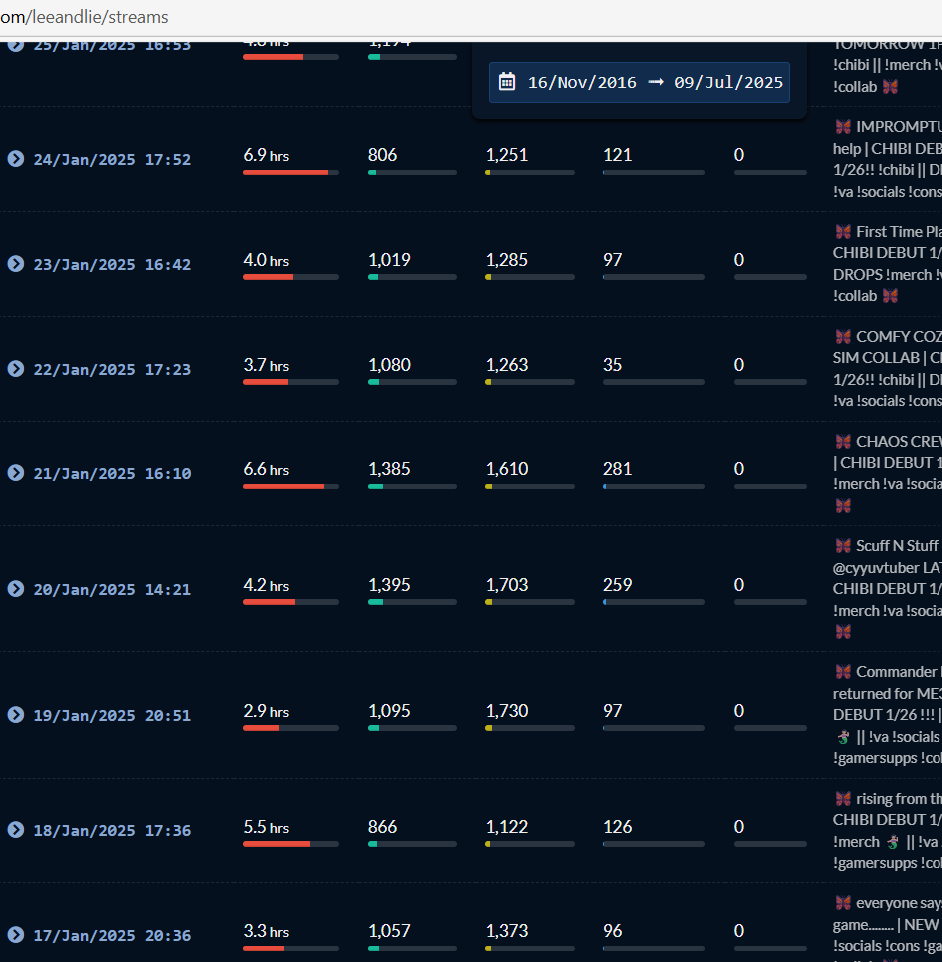The width and height of the screenshot is (942, 962).
Task: Select the 4.2 hrs duration value
Action: 266,585
